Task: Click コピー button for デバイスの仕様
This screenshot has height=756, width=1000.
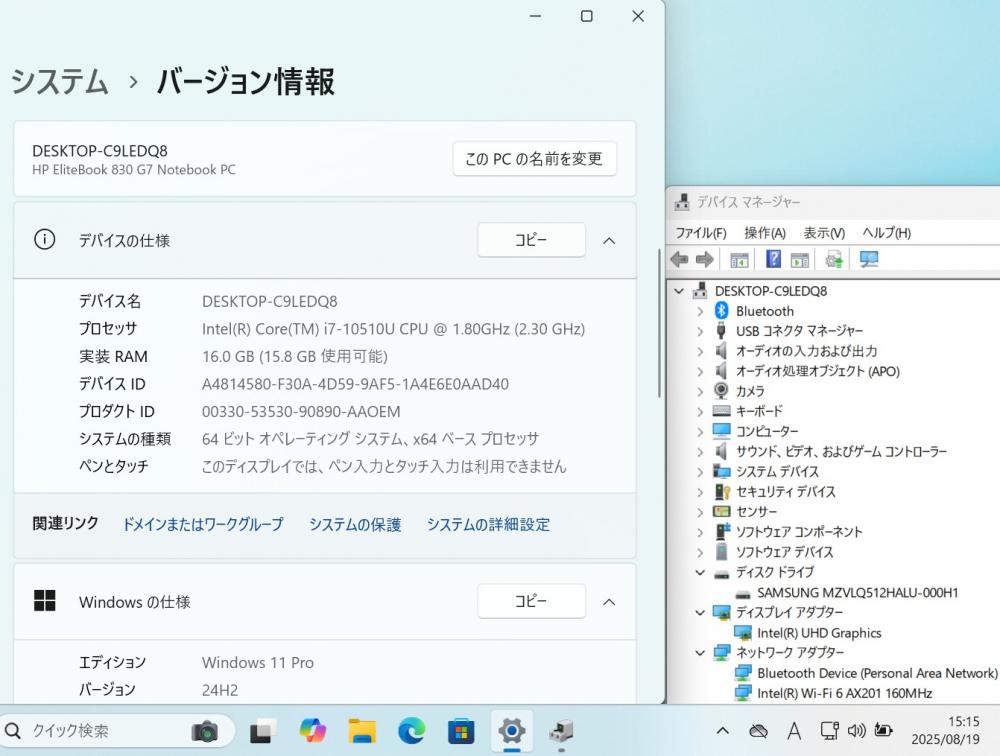Action: 531,240
